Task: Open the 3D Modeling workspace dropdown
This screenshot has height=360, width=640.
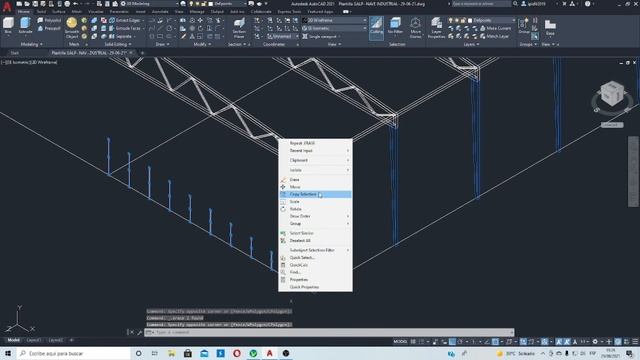Action: click(x=149, y=4)
